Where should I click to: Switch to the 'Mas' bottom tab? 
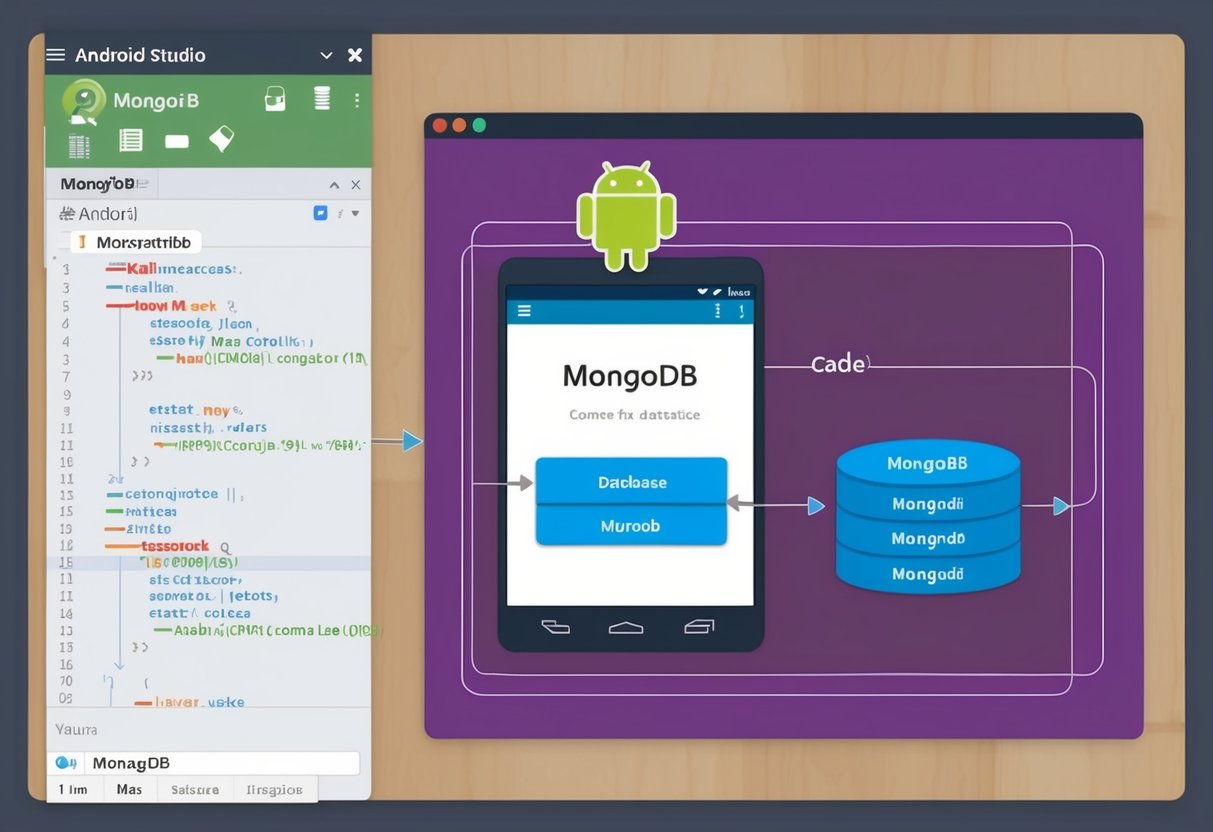click(x=129, y=789)
